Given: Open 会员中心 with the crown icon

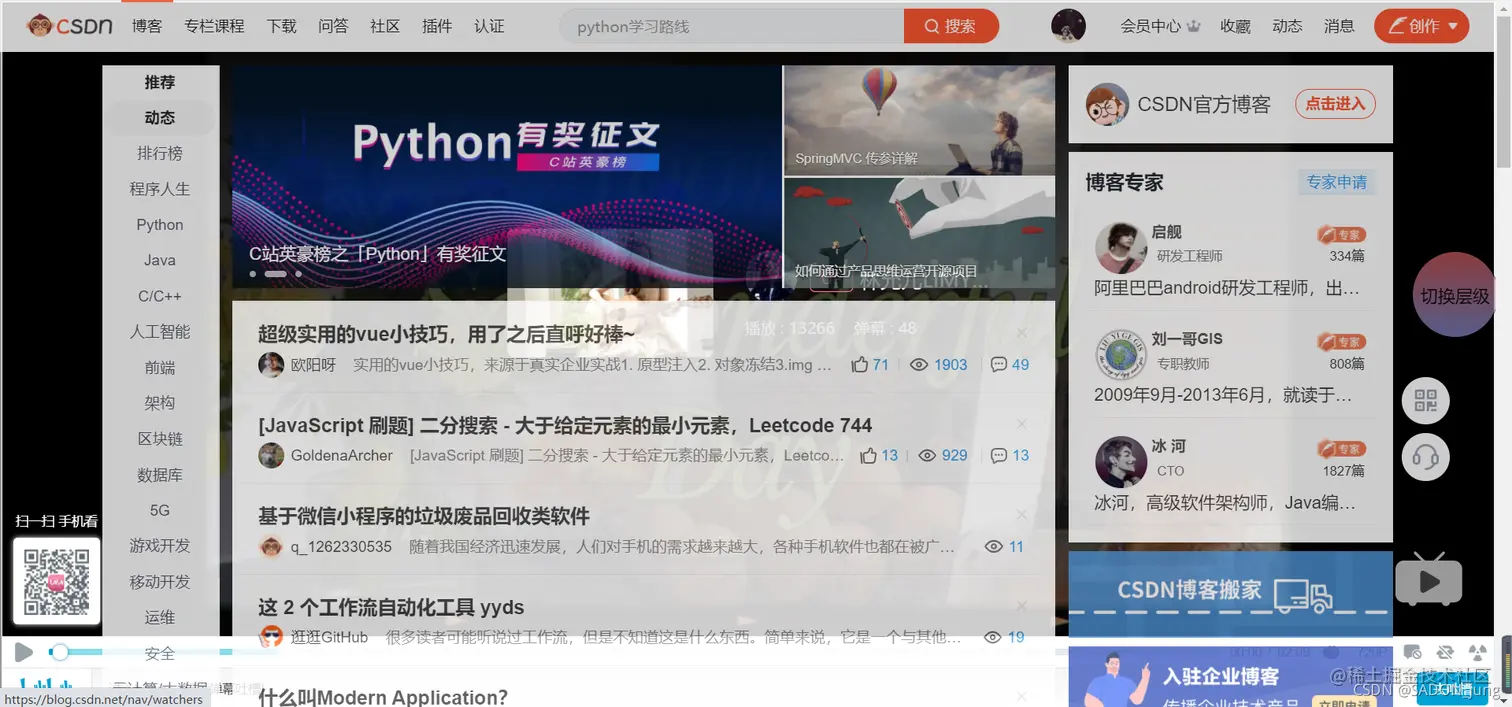Looking at the screenshot, I should [x=1160, y=26].
